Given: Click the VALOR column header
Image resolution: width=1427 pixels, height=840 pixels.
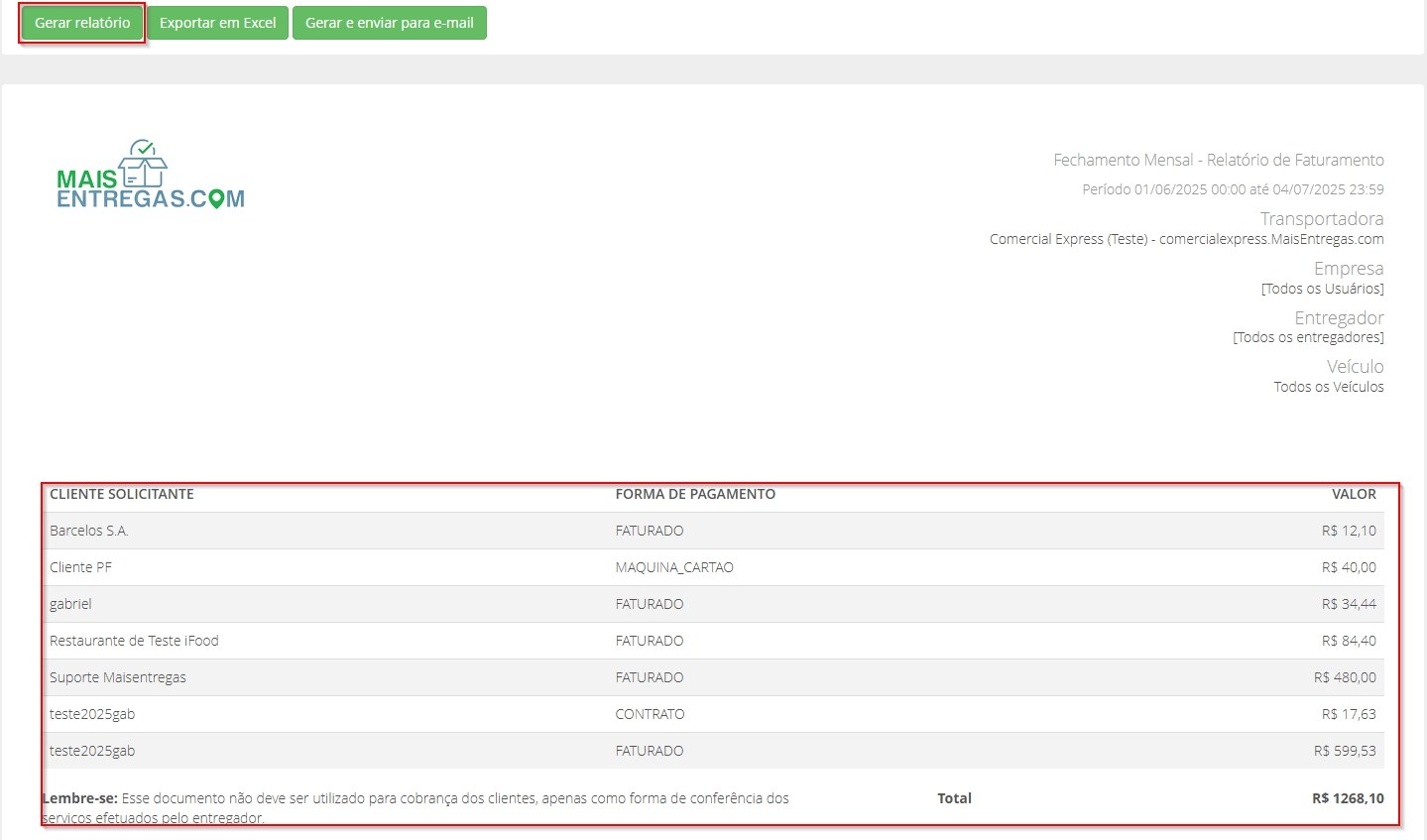Looking at the screenshot, I should [x=1354, y=494].
